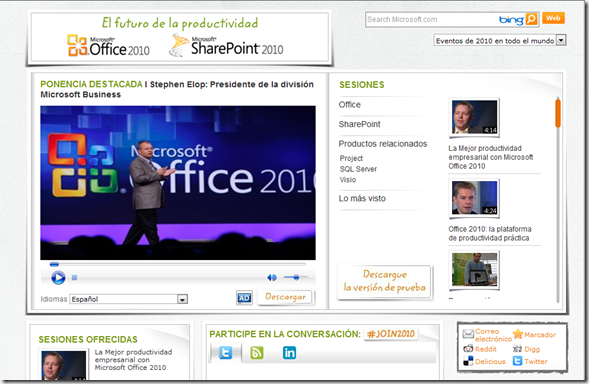The height and width of the screenshot is (384, 589).
Task: Open the third session thumbnail with laptop
Action: [474, 270]
